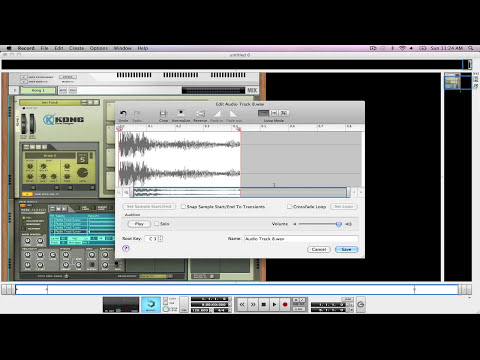Enable the Crossfade Loop checkbox

(290, 207)
